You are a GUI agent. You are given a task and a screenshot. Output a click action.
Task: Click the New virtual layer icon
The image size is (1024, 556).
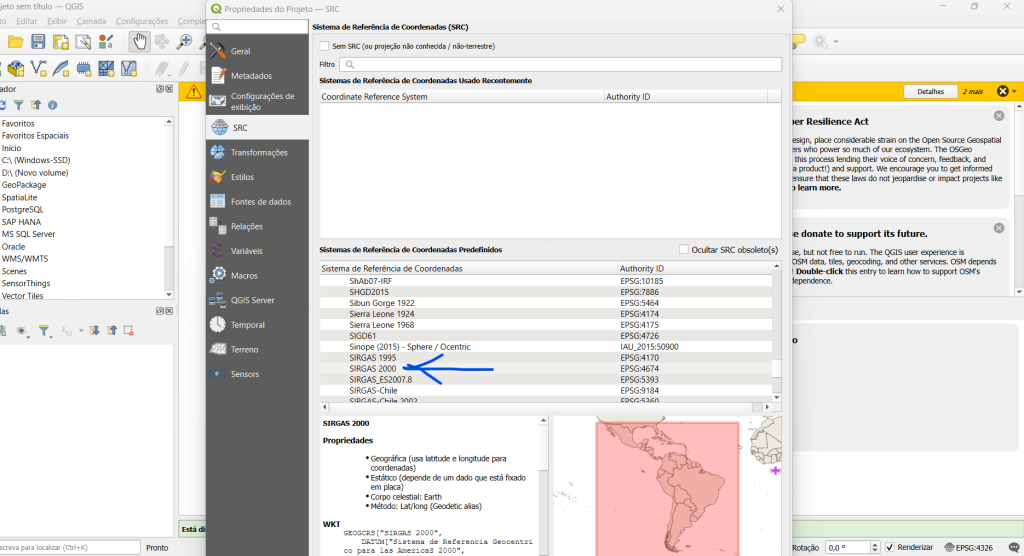tap(129, 68)
